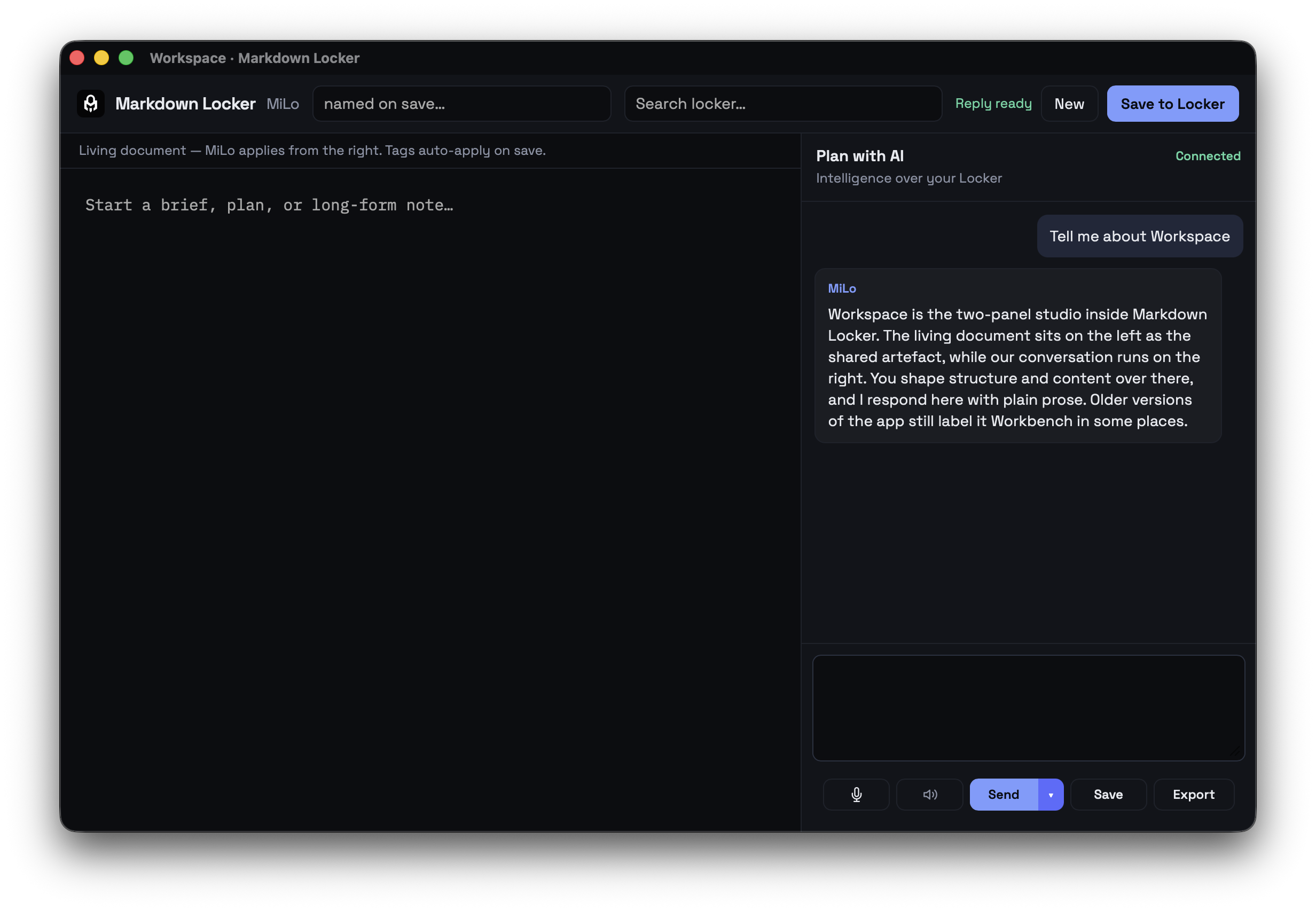The width and height of the screenshot is (1316, 911).
Task: Click the Save to Locker button
Action: [1173, 104]
